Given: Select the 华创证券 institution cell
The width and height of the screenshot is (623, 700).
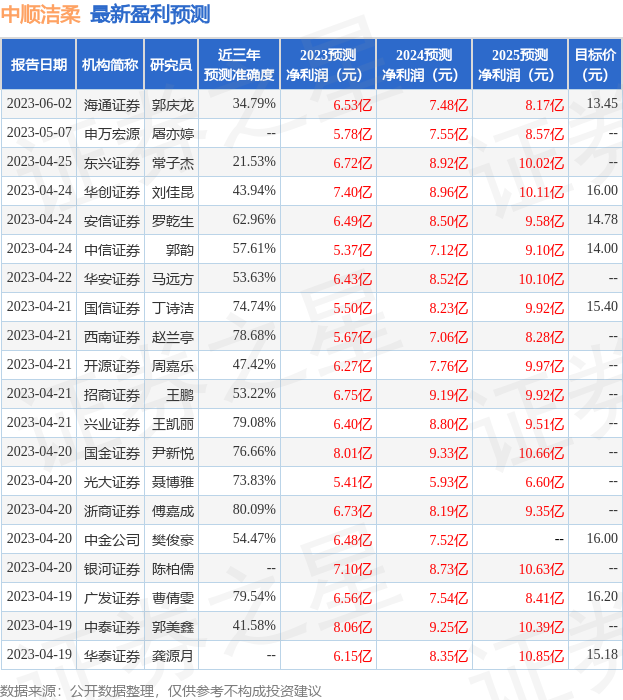Looking at the screenshot, I should 112,192.
